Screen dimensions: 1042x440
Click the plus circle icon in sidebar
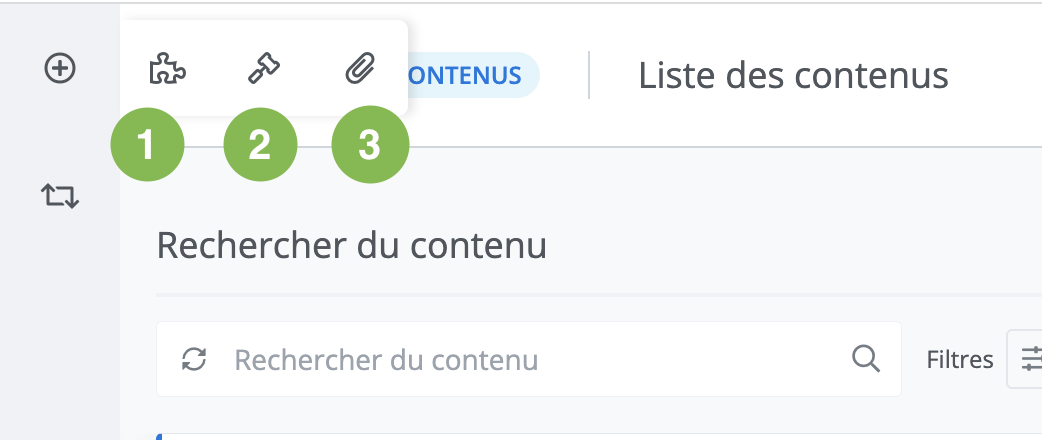(60, 68)
